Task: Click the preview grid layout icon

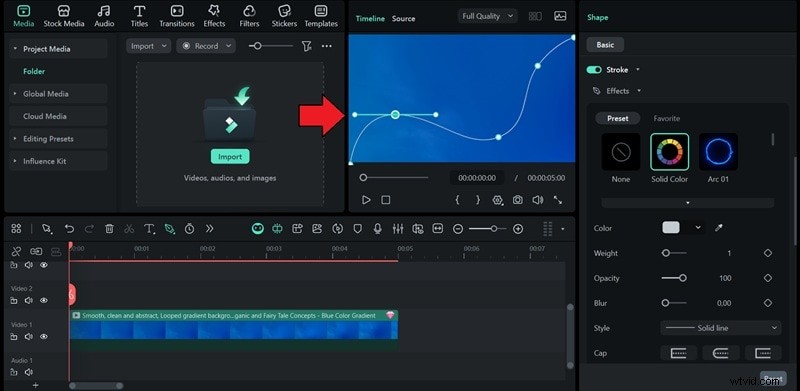Action: click(x=535, y=16)
